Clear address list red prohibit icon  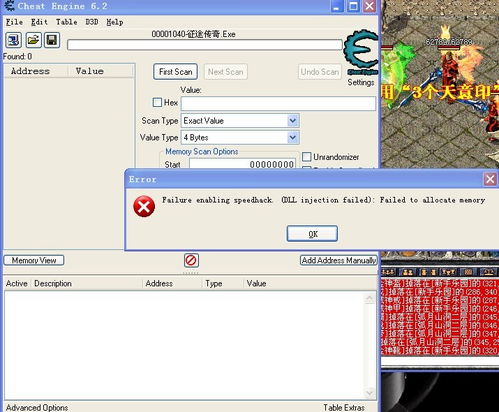pyautogui.click(x=191, y=260)
